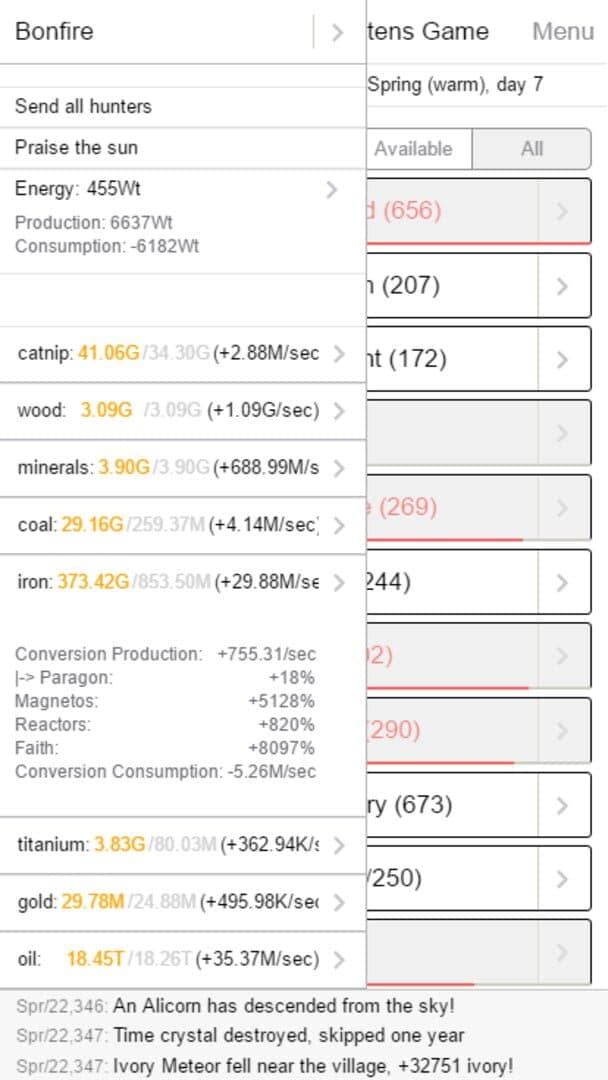
Task: Expand the catnip resource row arrow
Action: [340, 353]
